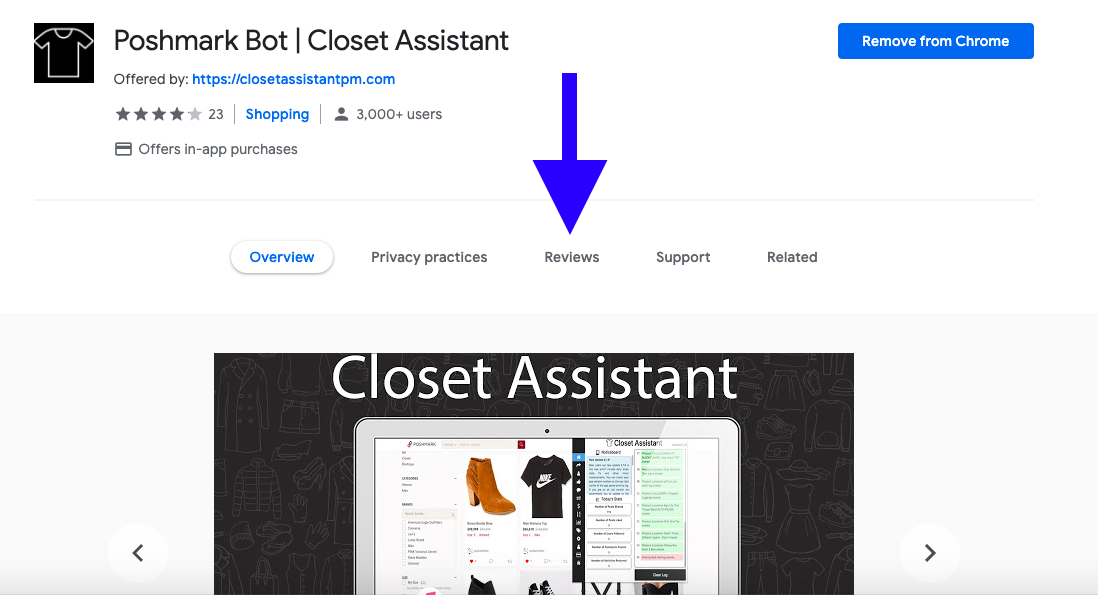Open the closetassistantpm.com link
This screenshot has height=595, width=1098.
click(293, 79)
